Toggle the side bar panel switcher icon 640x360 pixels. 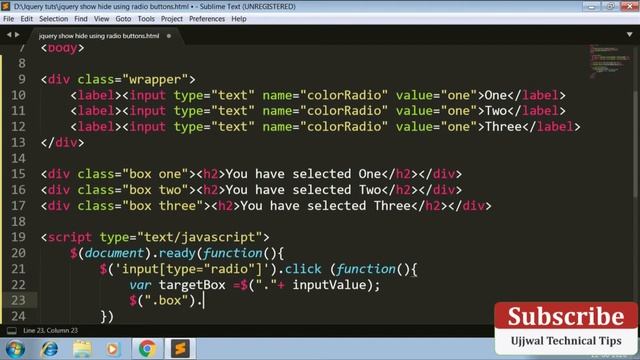tap(12, 331)
